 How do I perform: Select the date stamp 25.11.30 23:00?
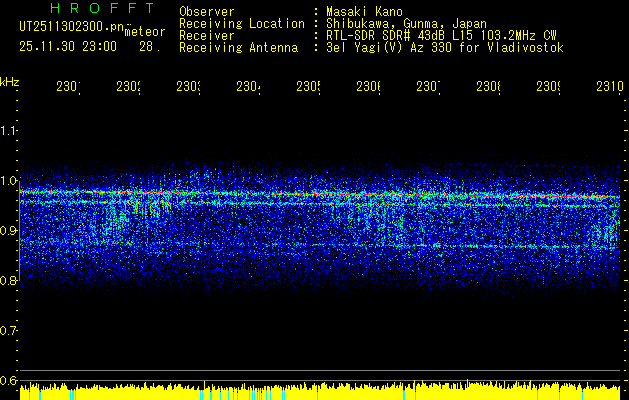(68, 47)
